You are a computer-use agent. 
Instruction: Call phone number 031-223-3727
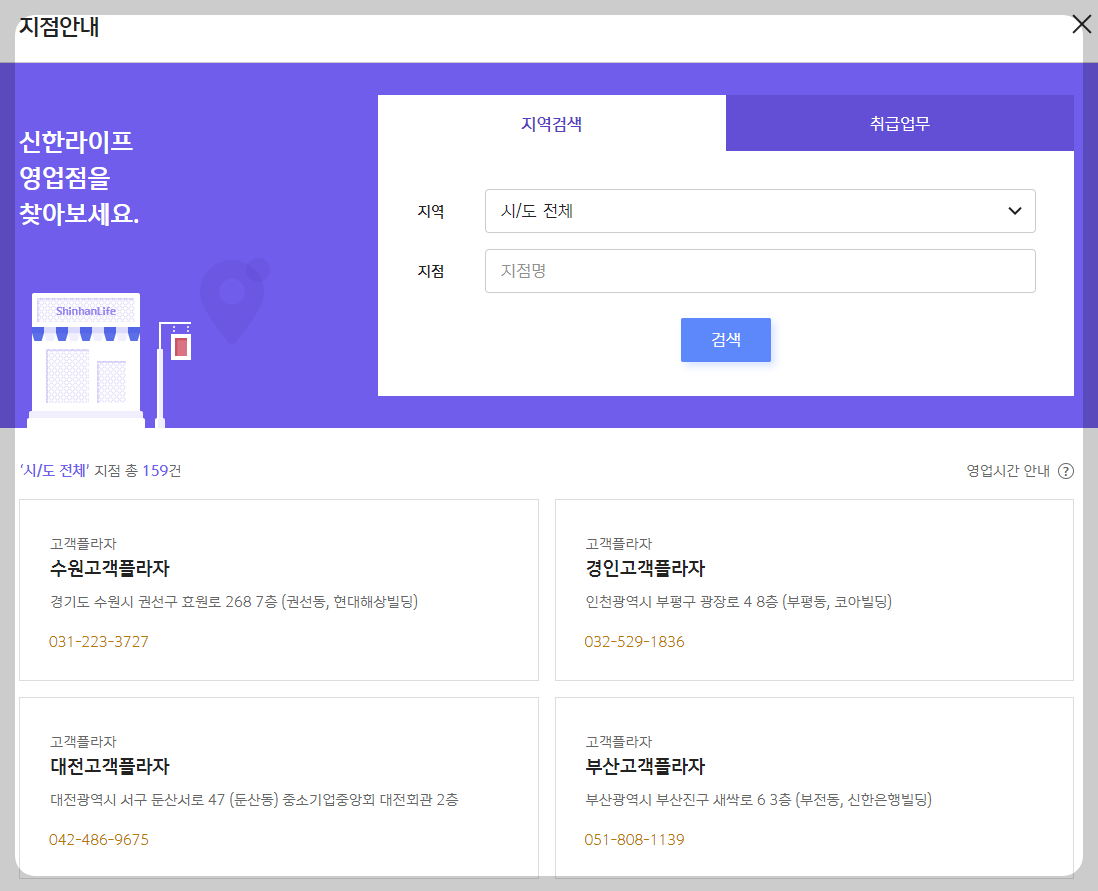(99, 642)
